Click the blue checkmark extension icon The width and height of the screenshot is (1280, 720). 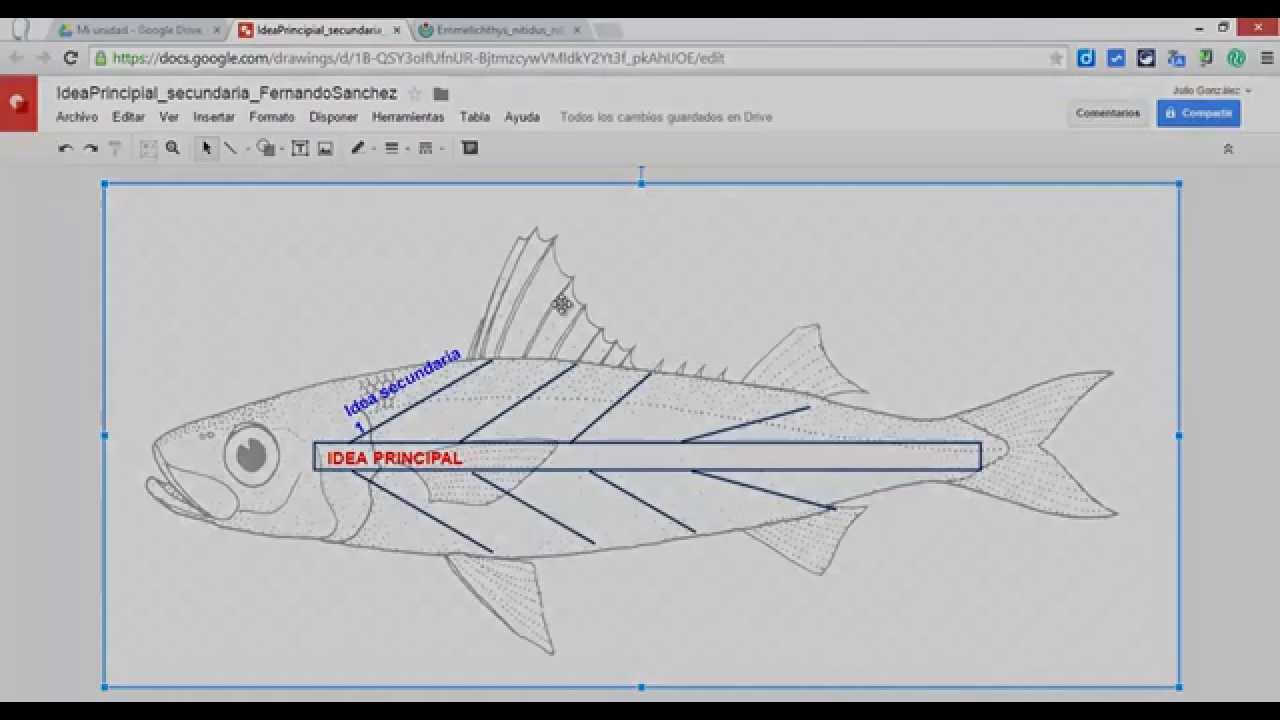1116,58
